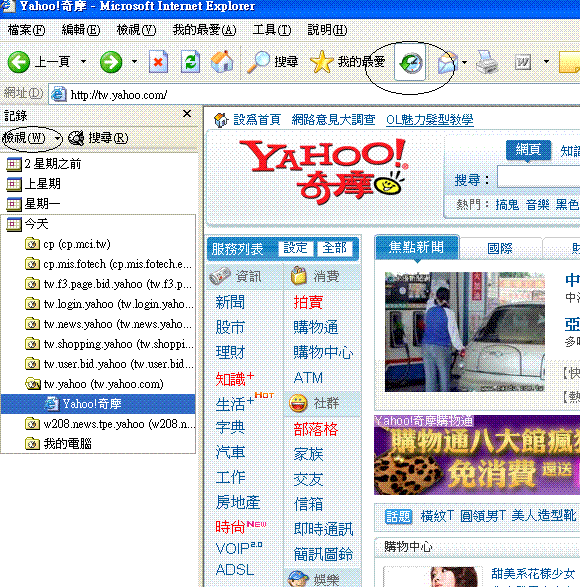Image resolution: width=580 pixels, height=587 pixels.
Task: Open the 拍賣 service link
Action: pos(308,302)
